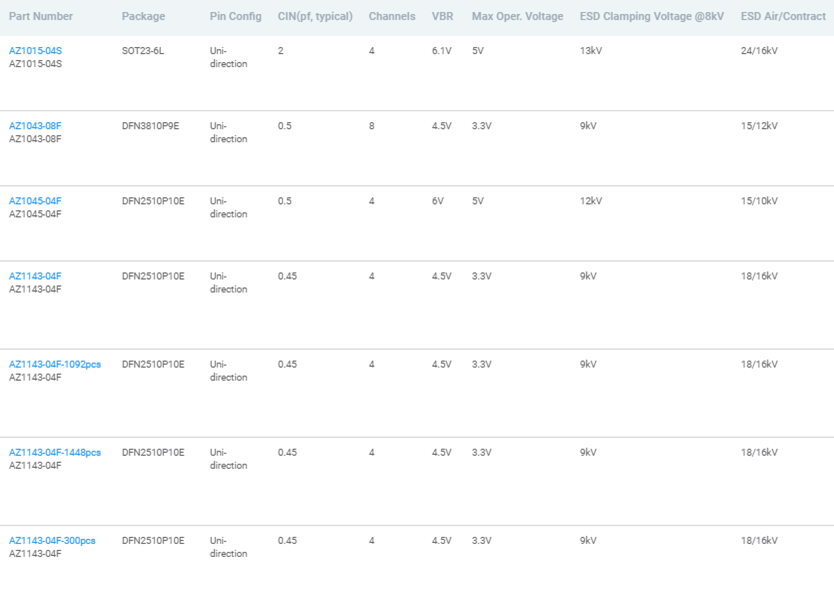Open the AZ1143-04F-300pcs part link
Viewport: 834px width, 597px height.
[52, 540]
